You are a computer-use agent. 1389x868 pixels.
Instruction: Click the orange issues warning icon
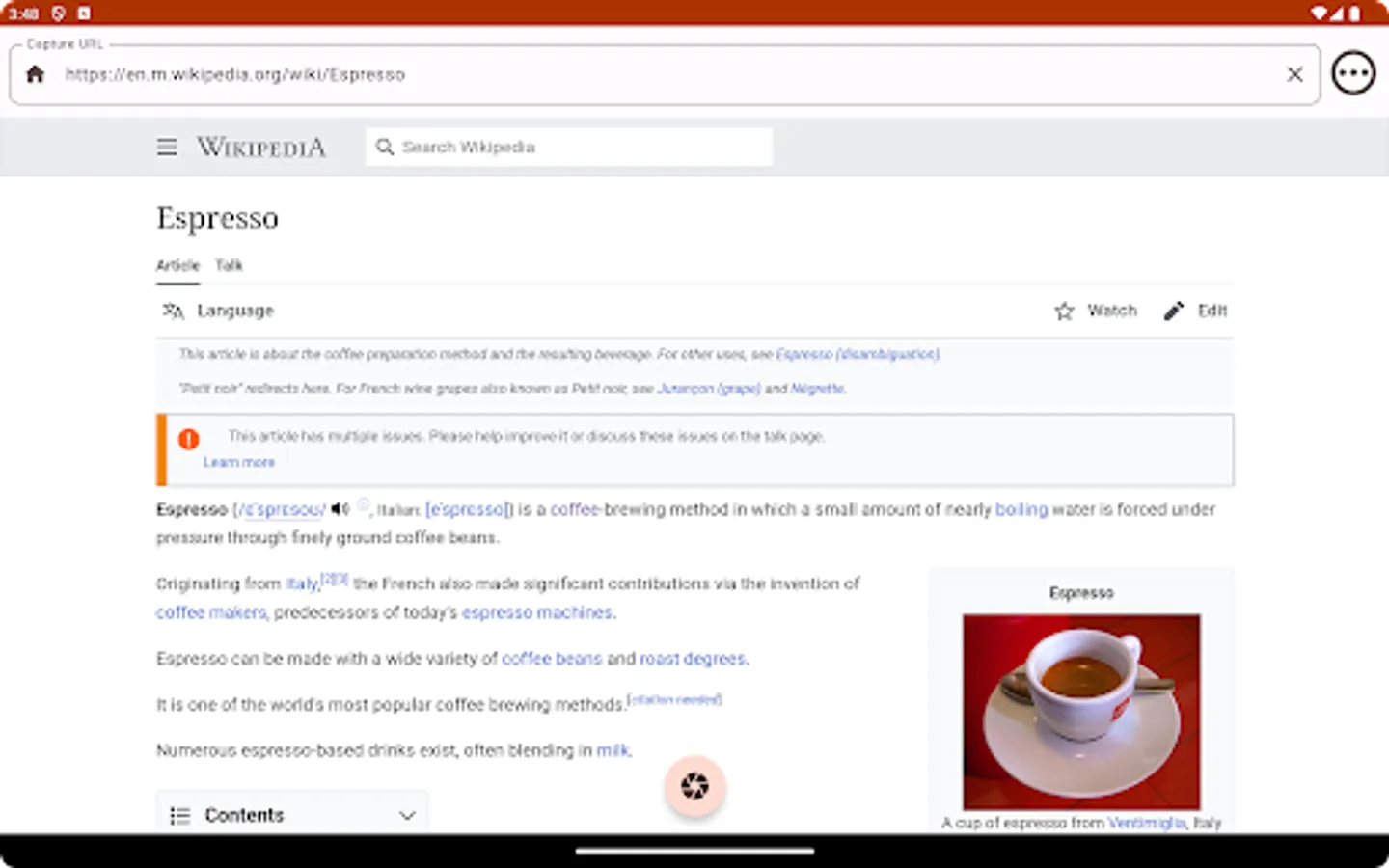click(x=188, y=439)
